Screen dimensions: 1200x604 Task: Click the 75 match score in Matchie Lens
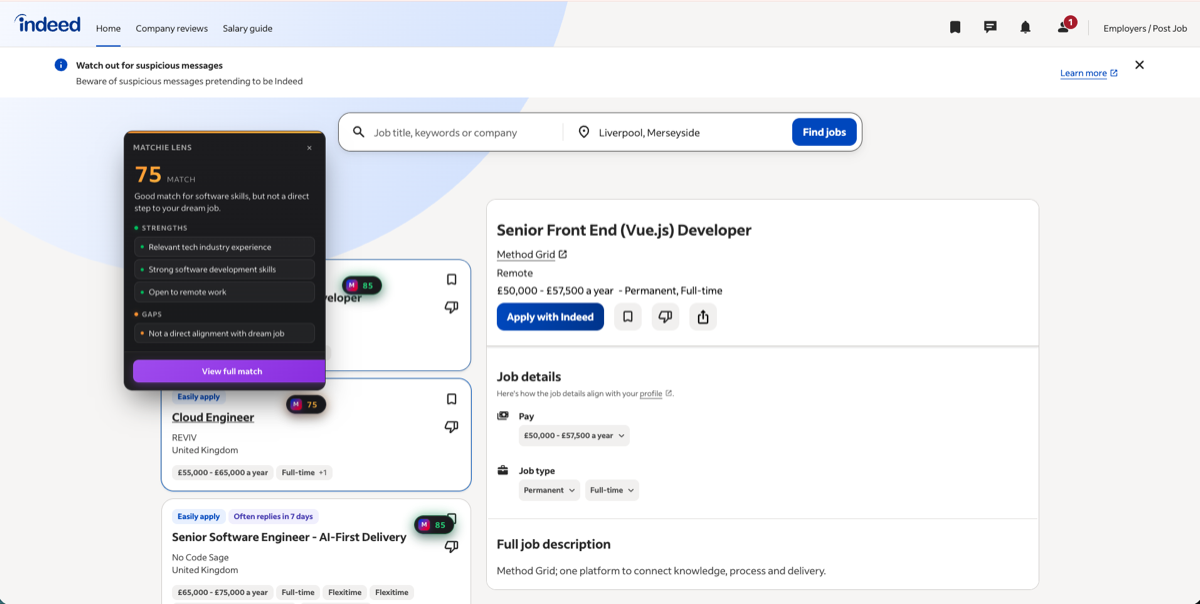coord(148,175)
